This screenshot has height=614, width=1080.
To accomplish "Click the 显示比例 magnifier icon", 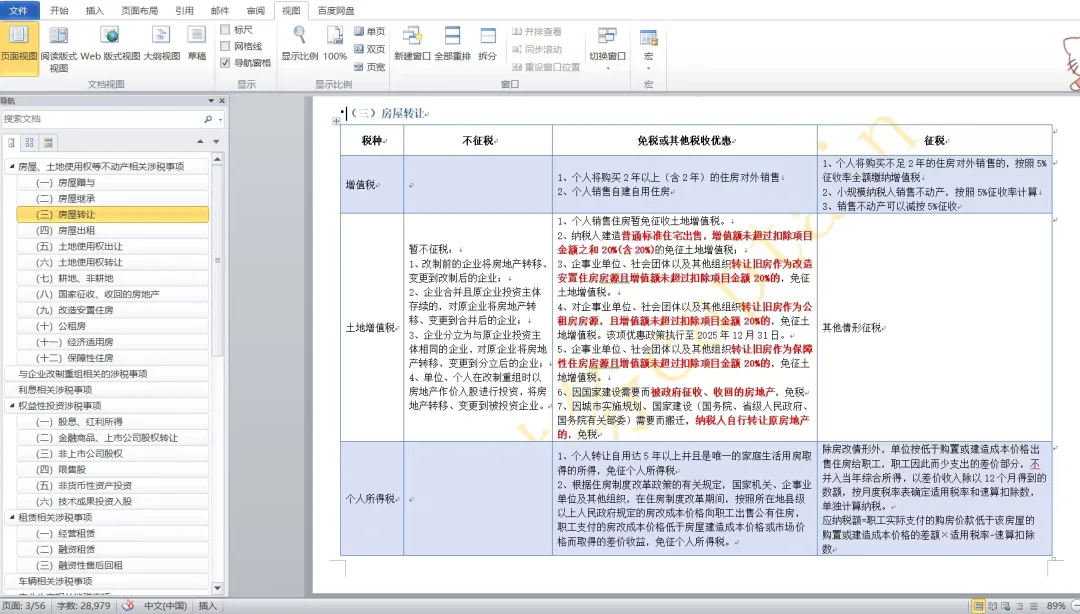I will (299, 40).
